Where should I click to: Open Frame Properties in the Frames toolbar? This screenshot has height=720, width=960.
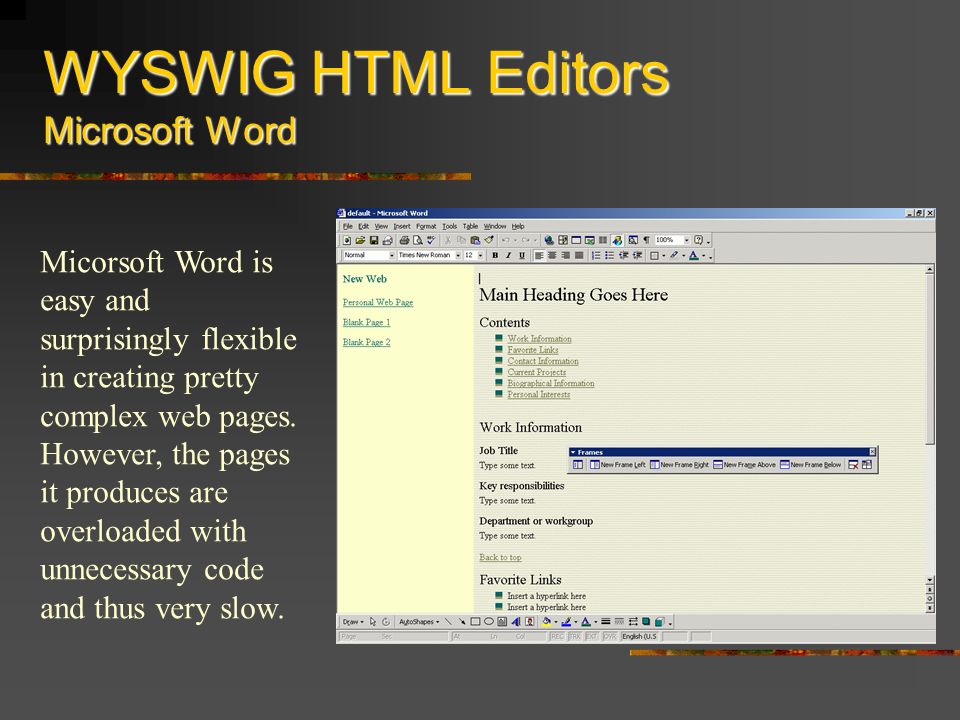(867, 465)
